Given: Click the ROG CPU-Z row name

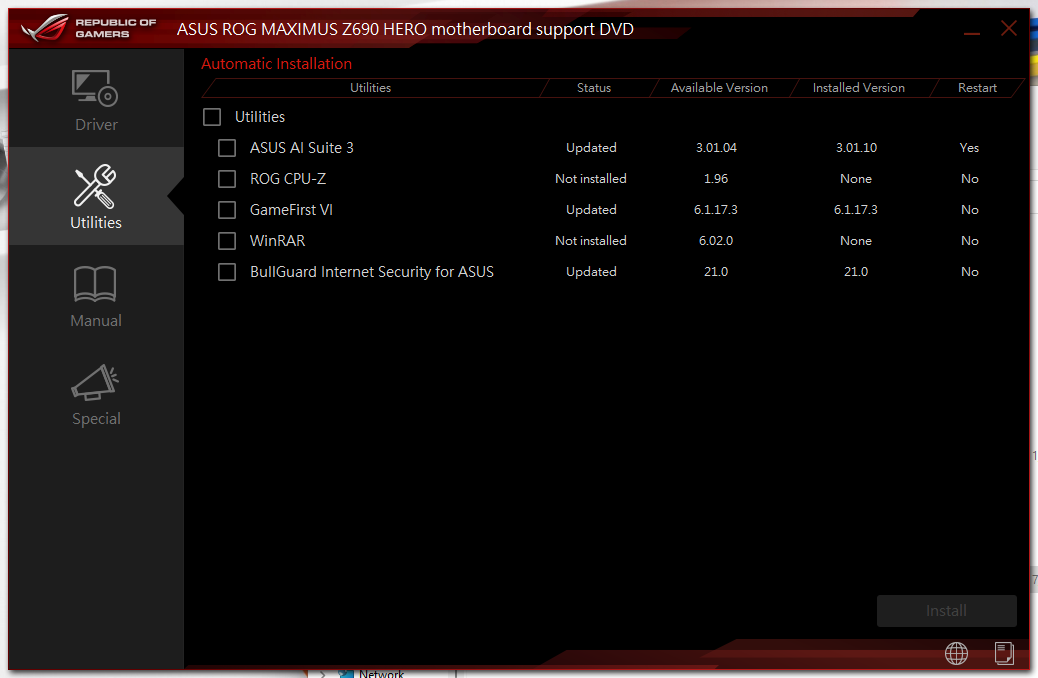Looking at the screenshot, I should click(288, 179).
